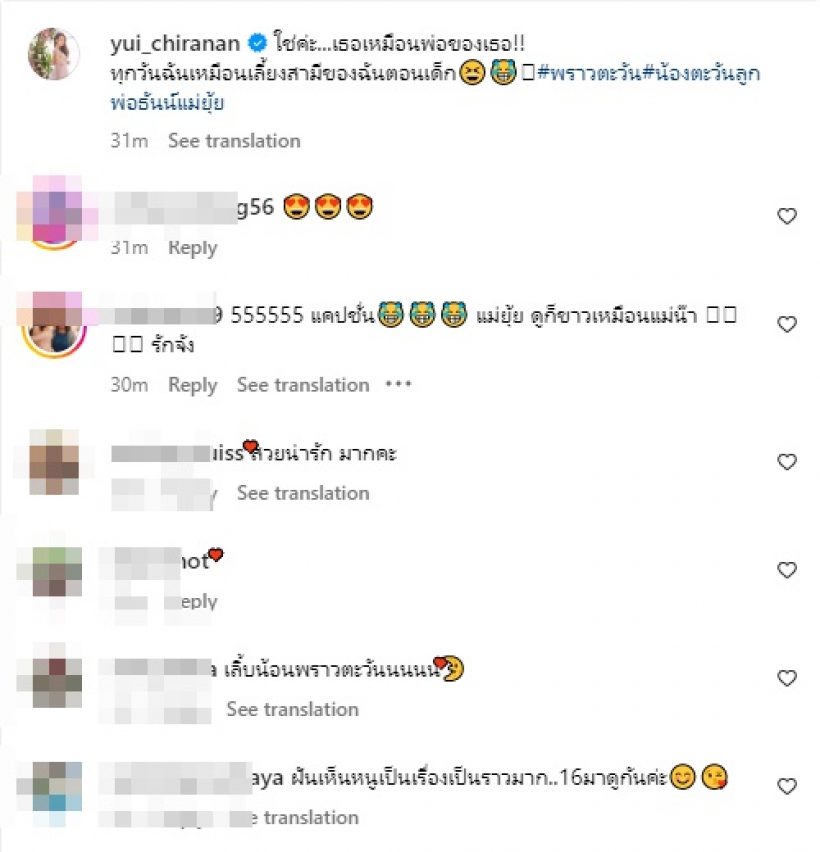The image size is (820, 852).
Task: Reply to the 30m comment
Action: pyautogui.click(x=193, y=385)
